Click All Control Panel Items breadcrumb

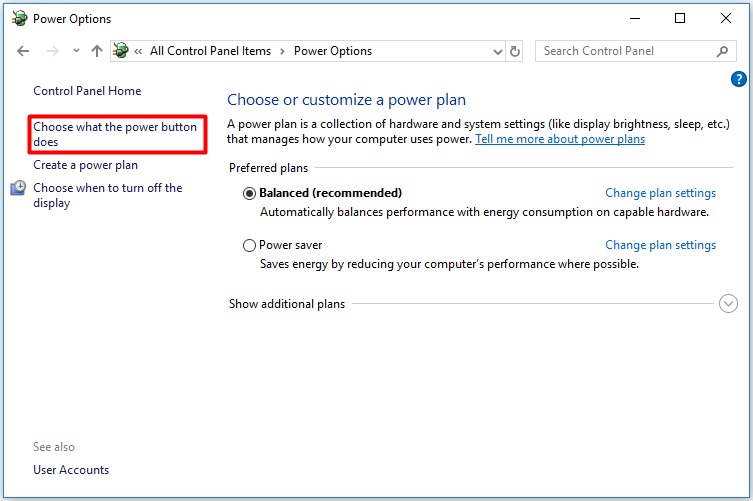tap(210, 51)
